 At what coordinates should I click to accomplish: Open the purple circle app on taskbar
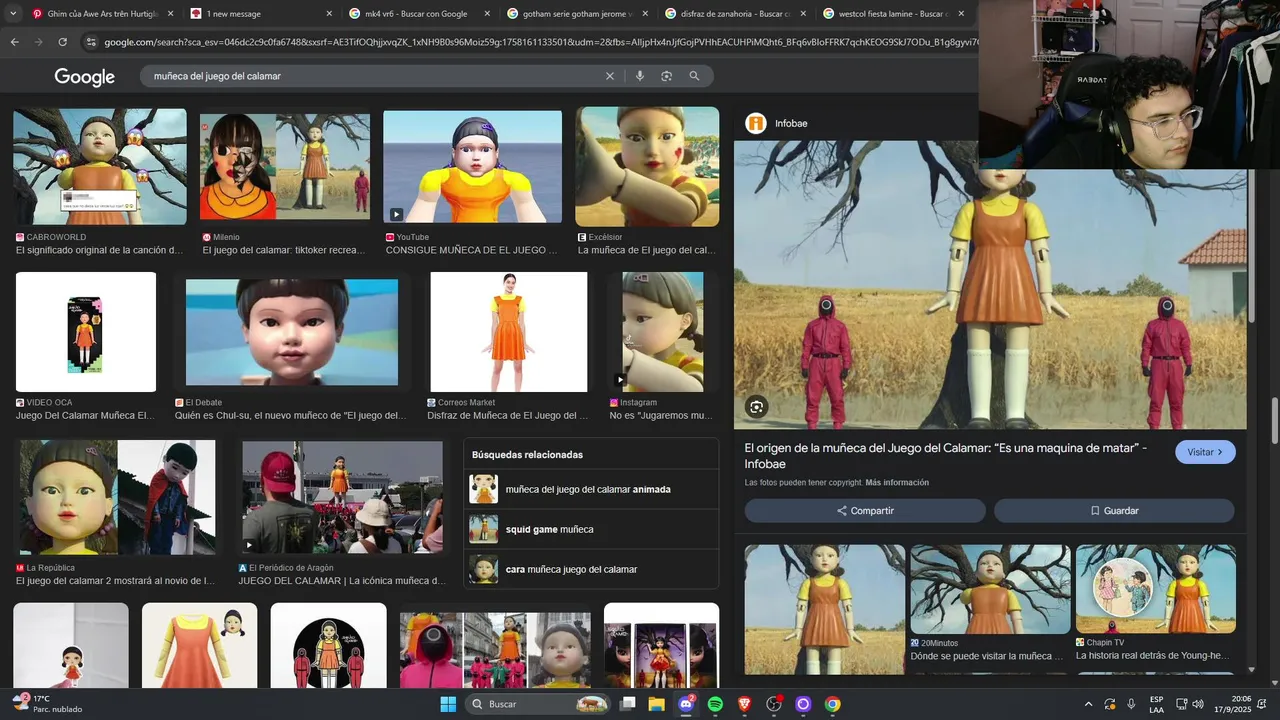click(803, 704)
